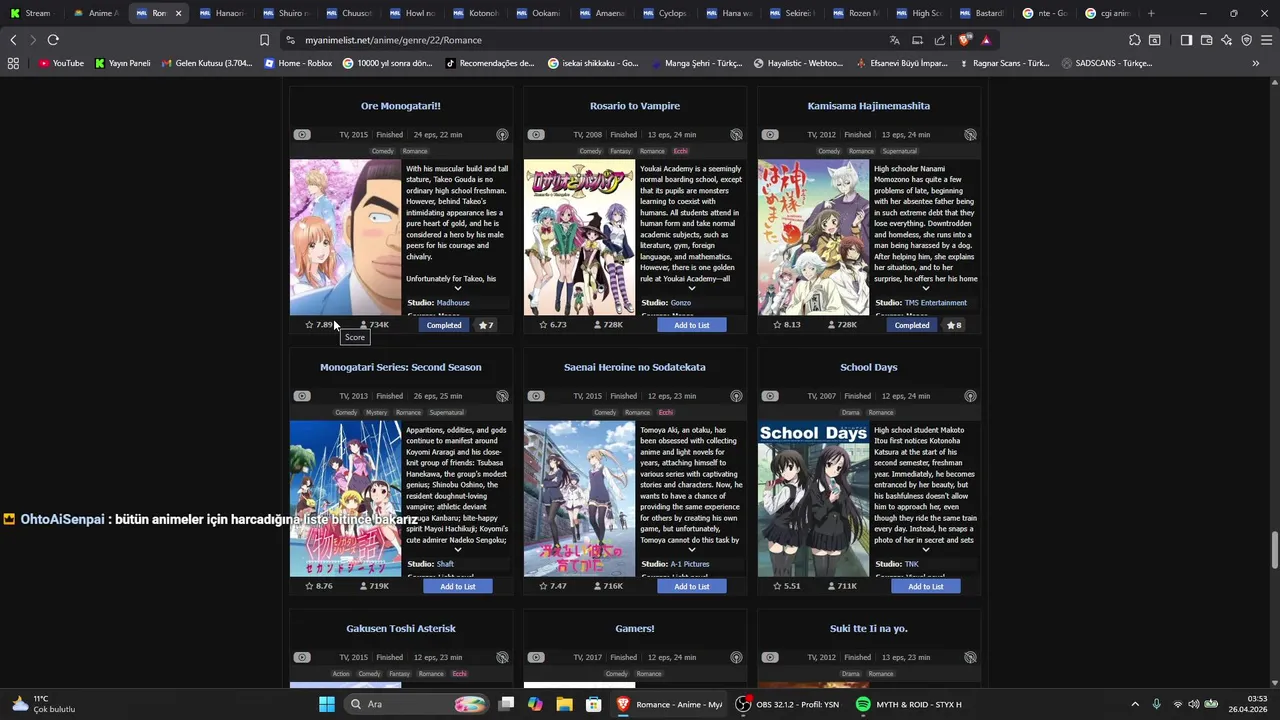Click the score star icon for Rosario to Vampire
The width and height of the screenshot is (1280, 720).
tap(543, 325)
